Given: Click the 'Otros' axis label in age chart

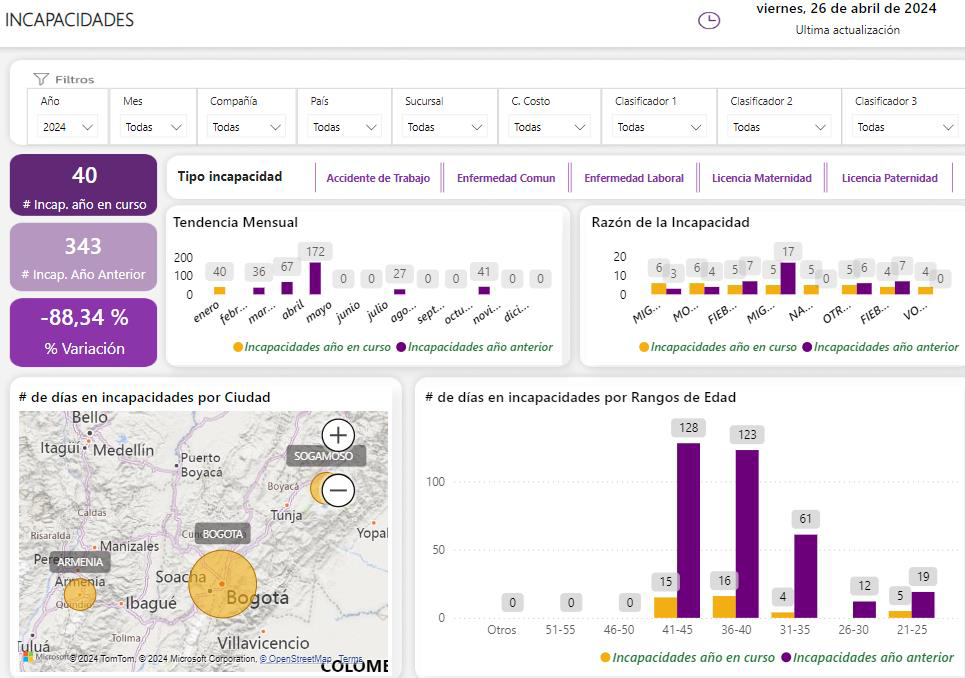Looking at the screenshot, I should tap(502, 629).
